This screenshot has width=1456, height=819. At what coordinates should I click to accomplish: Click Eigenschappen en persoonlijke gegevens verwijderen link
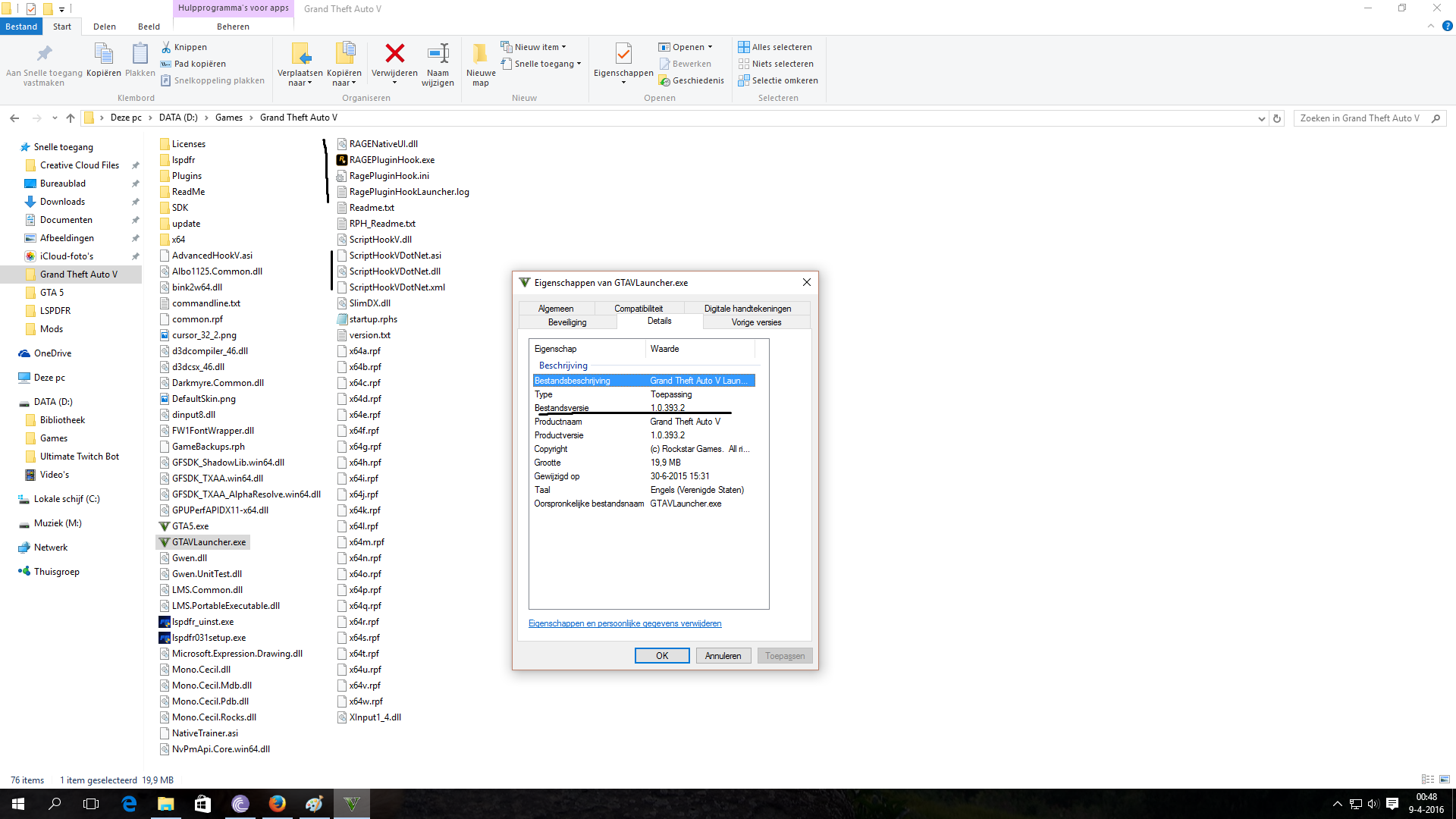pyautogui.click(x=625, y=623)
